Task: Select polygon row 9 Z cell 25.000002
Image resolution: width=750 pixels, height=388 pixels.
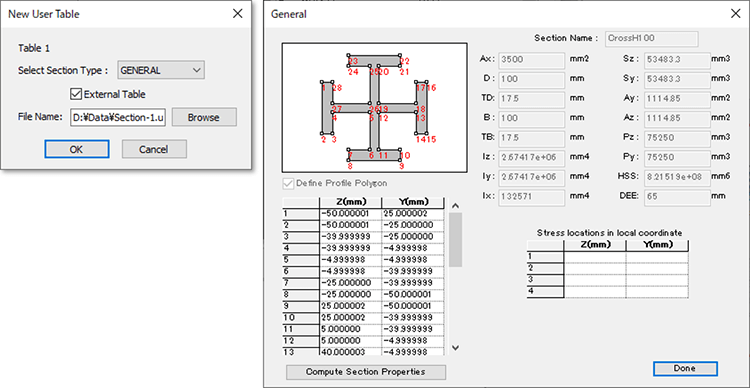Action: coord(351,306)
